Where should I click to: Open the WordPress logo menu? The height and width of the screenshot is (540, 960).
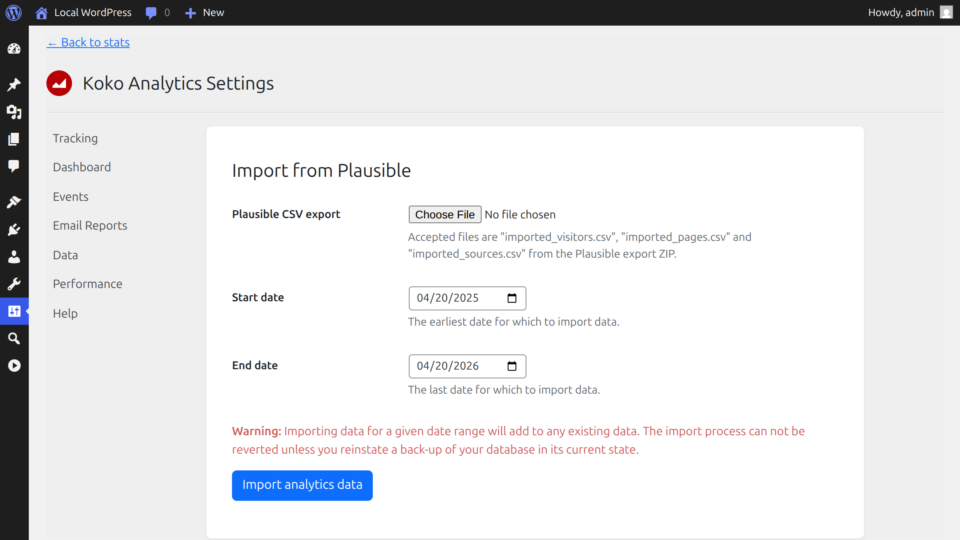(13, 12)
